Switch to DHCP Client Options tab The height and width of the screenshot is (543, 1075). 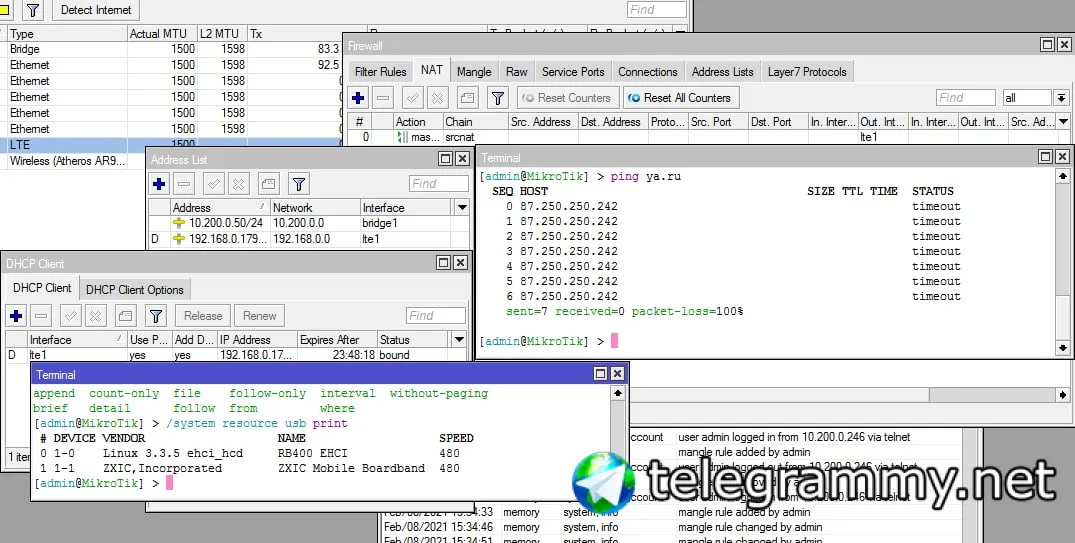(x=135, y=290)
